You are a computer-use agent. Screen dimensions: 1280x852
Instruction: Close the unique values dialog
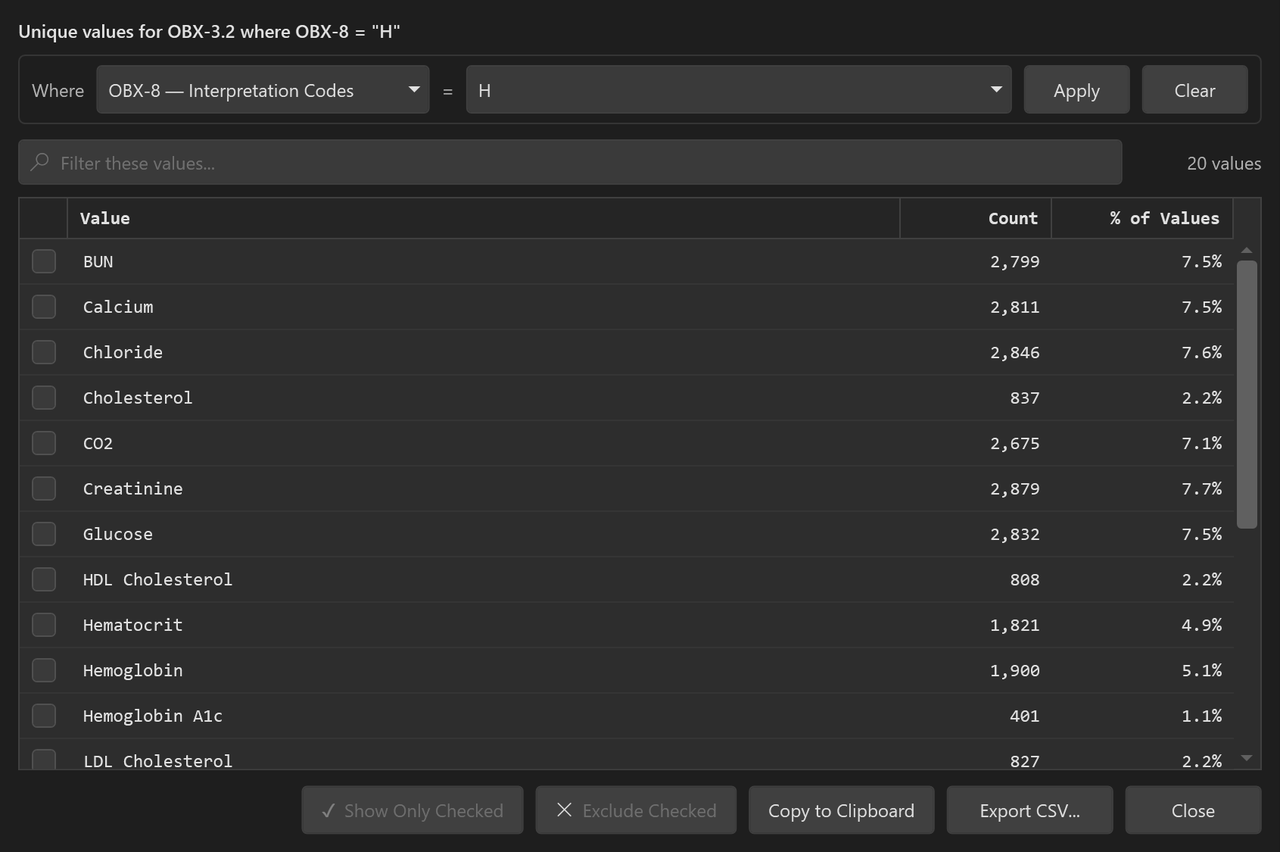point(1193,810)
